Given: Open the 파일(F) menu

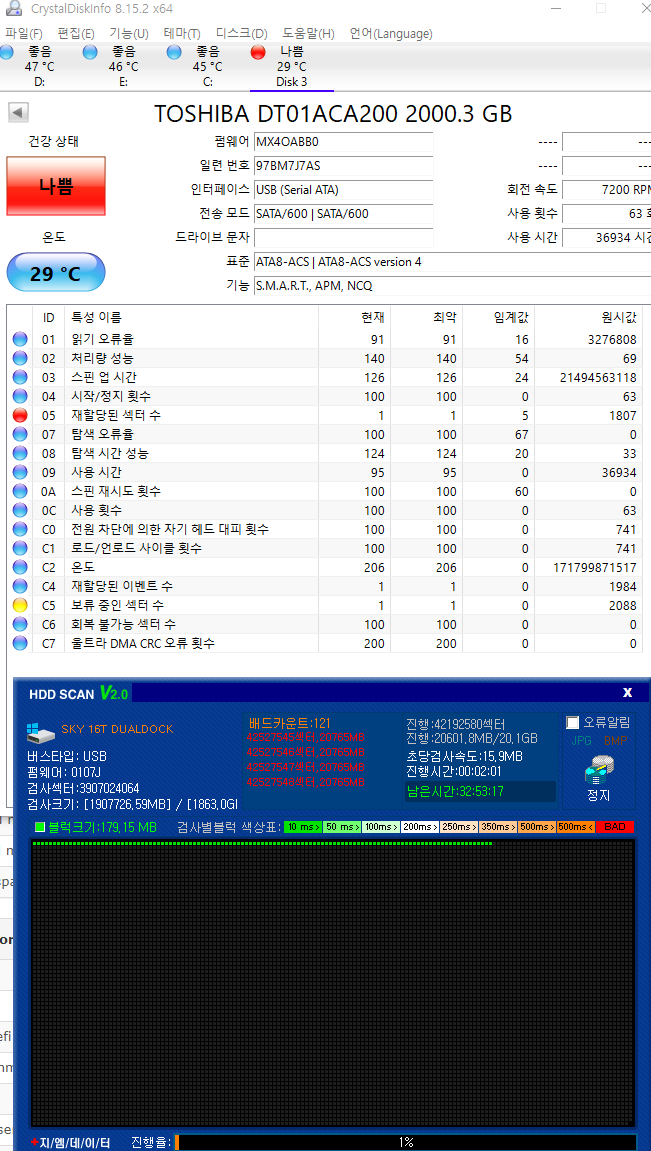Looking at the screenshot, I should coord(23,33).
